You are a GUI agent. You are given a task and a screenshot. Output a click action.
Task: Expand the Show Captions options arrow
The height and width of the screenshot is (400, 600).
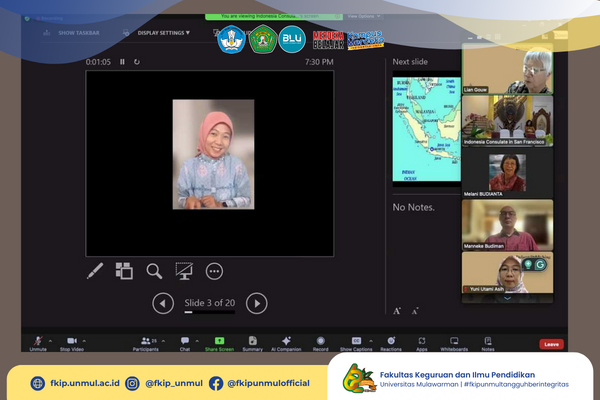(x=372, y=339)
